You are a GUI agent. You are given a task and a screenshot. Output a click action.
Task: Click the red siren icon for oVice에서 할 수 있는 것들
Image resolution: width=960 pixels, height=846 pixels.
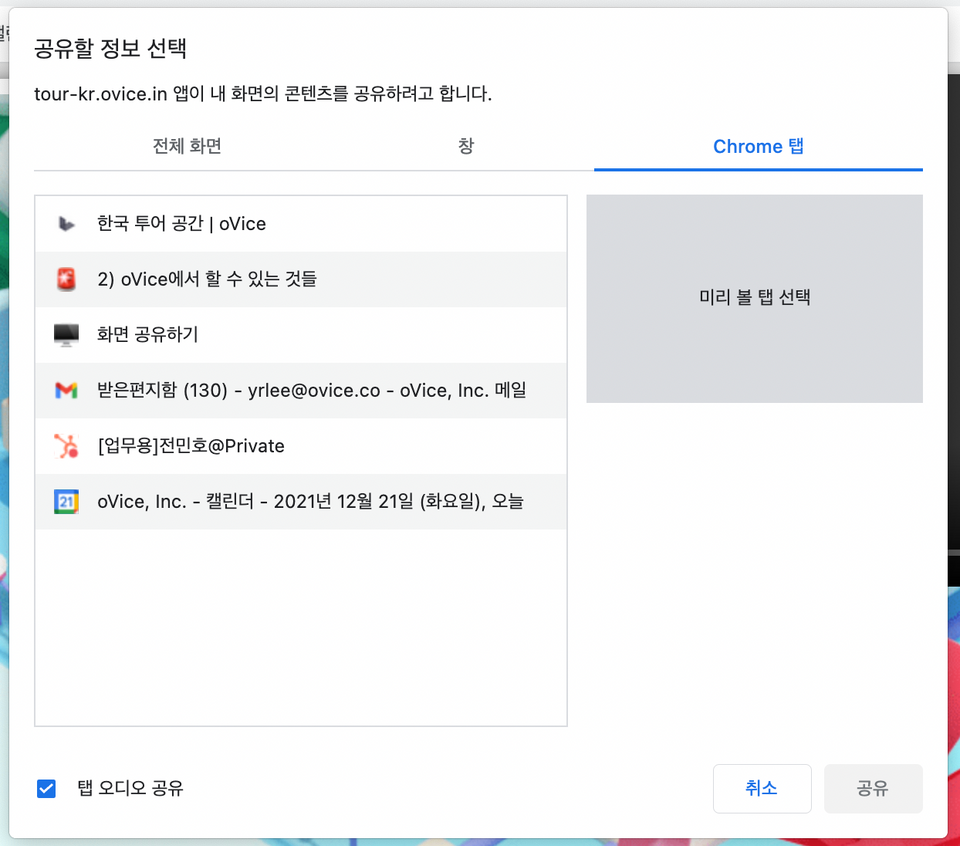tap(66, 279)
